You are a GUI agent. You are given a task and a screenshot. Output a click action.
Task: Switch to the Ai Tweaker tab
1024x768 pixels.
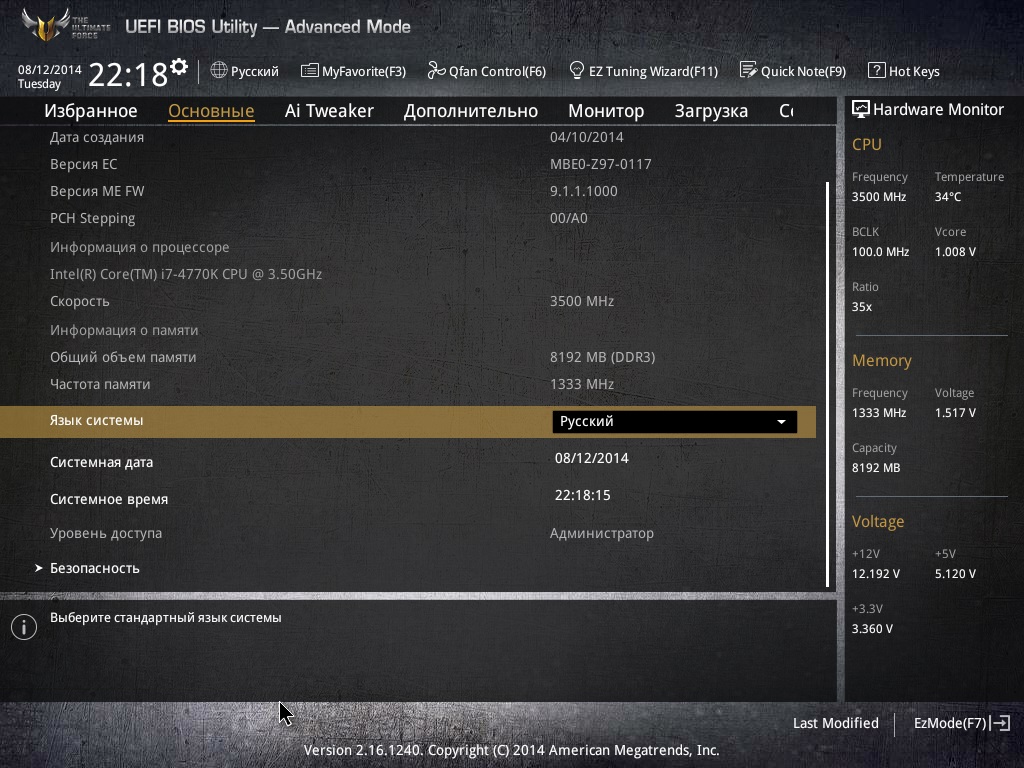click(x=329, y=111)
